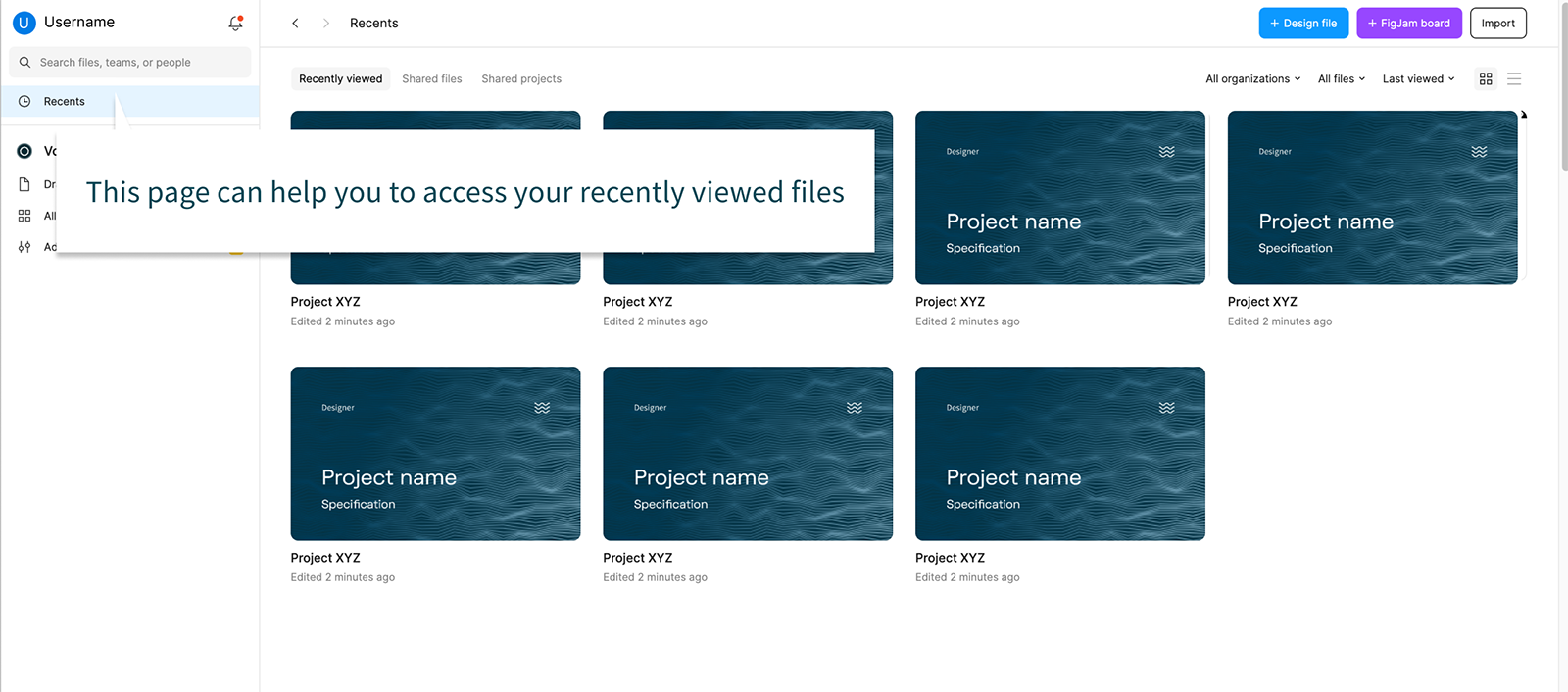Click Project XYZ title under the last bottom-row card
Image resolution: width=1568 pixels, height=692 pixels.
(x=951, y=558)
